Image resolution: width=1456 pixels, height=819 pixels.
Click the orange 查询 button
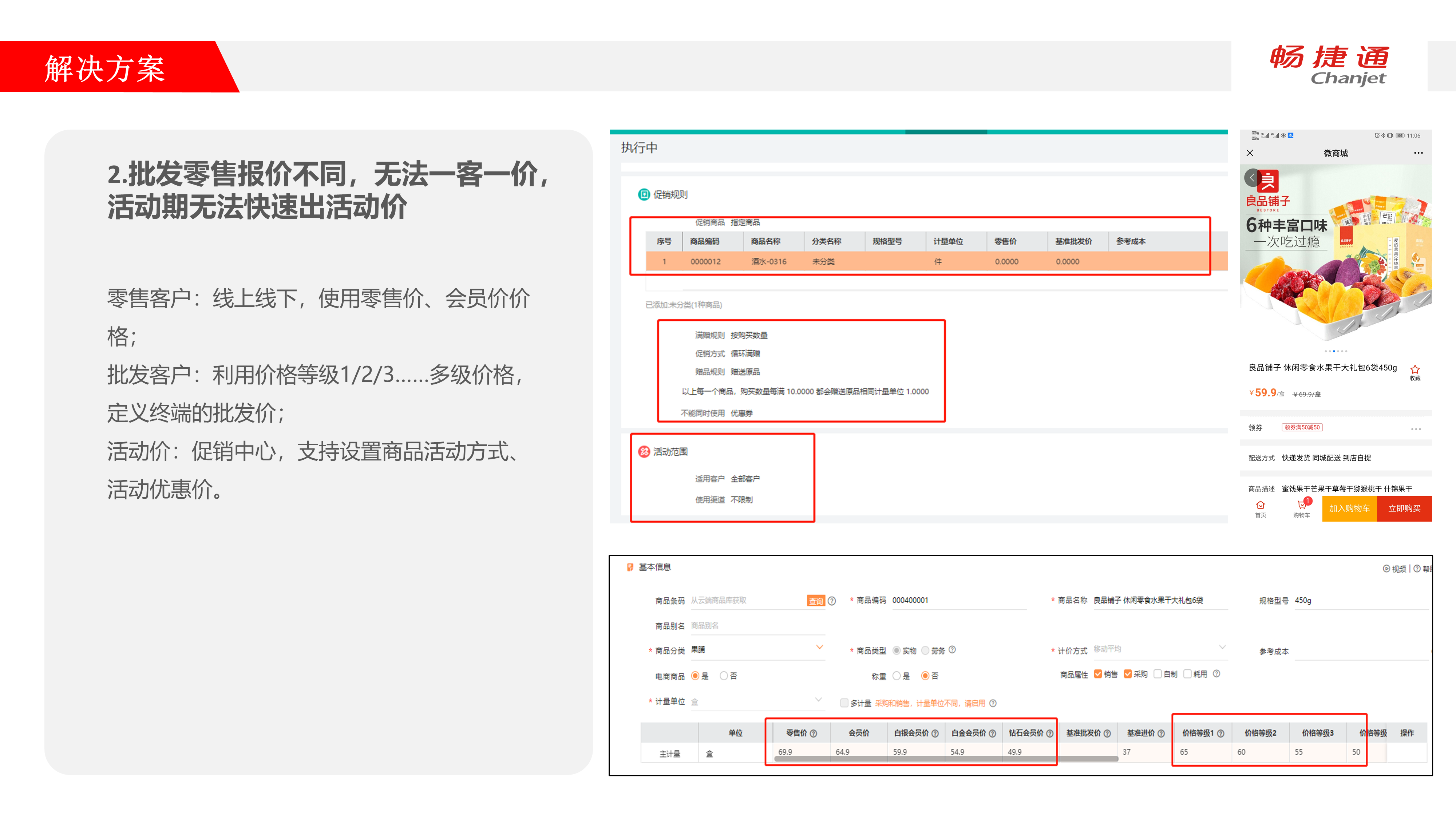click(816, 601)
